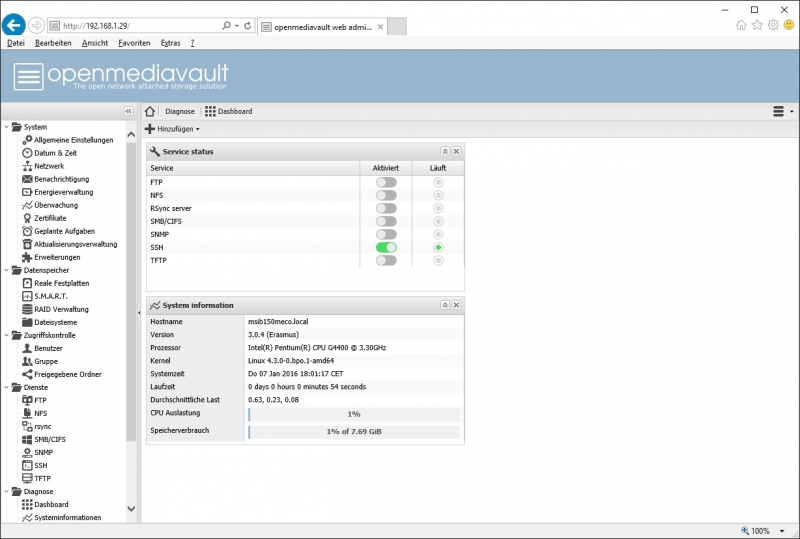Open Benutzer user management

point(42,348)
